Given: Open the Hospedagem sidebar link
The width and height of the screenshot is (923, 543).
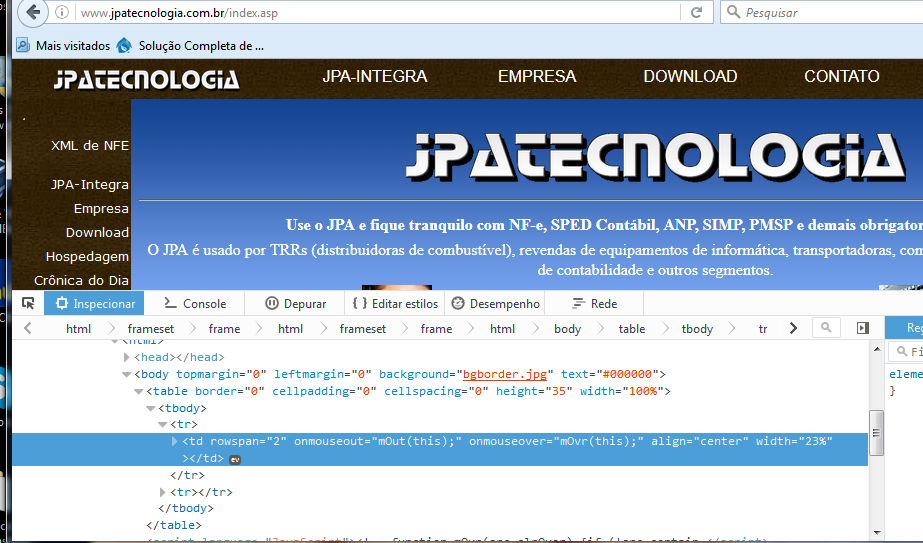Looking at the screenshot, I should (87, 257).
